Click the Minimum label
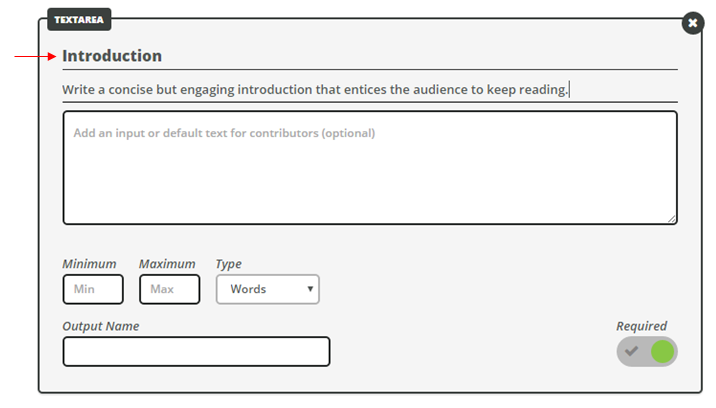Viewport: 716px width, 408px height. click(x=90, y=264)
